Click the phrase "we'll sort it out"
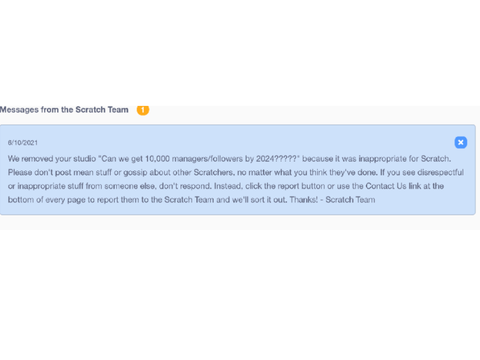 (x=259, y=200)
